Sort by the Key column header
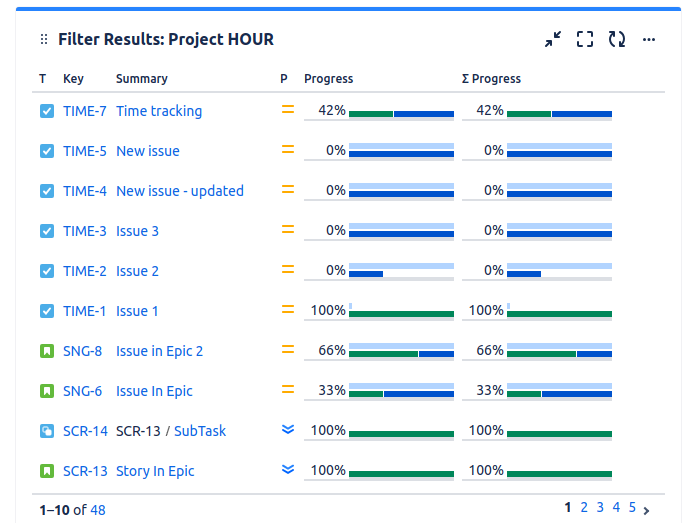This screenshot has width=684, height=523. (73, 79)
